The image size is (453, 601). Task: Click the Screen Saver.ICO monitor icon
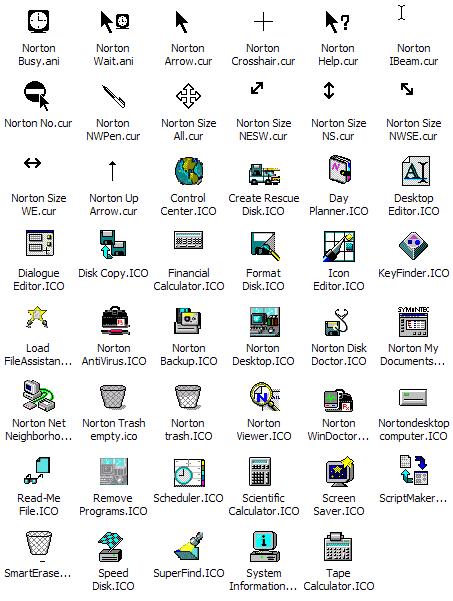point(340,471)
